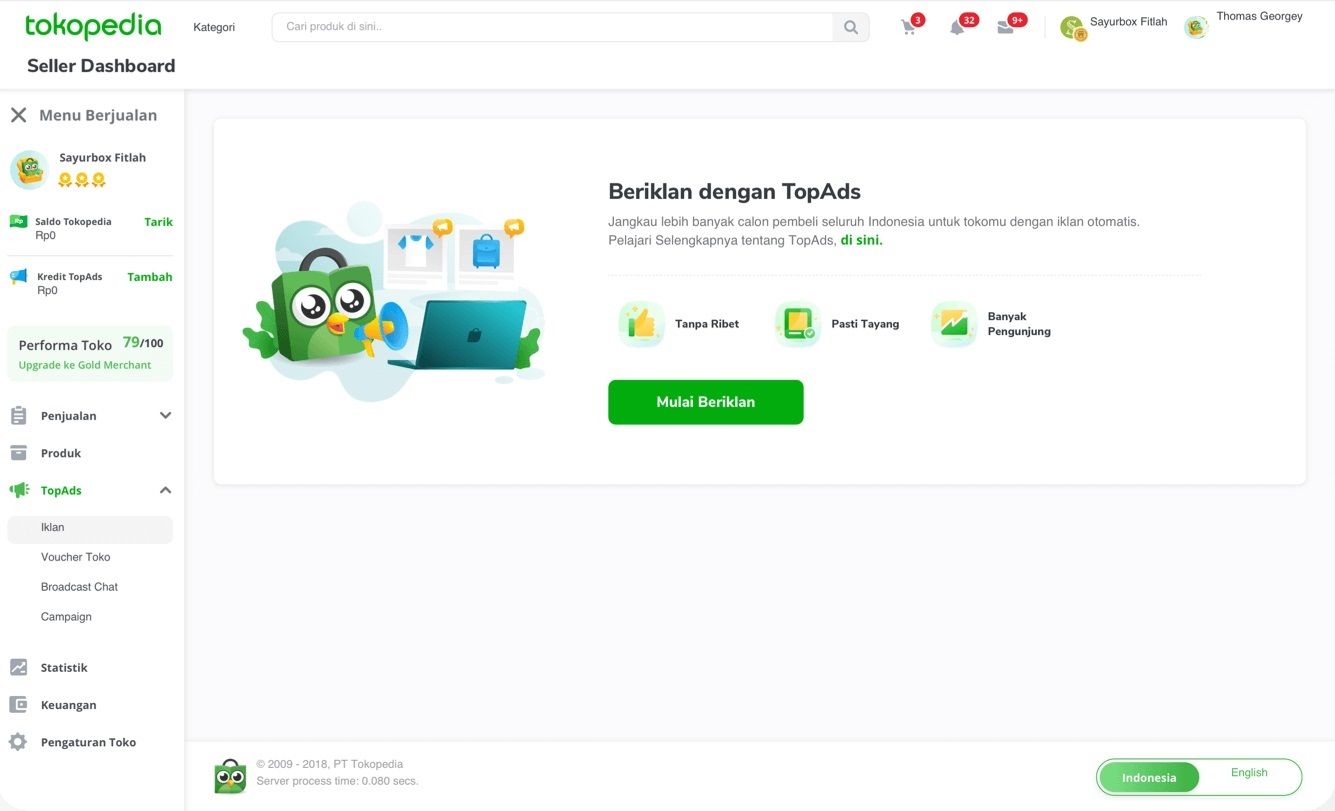
Task: Click the search magnifier icon
Action: [x=851, y=27]
